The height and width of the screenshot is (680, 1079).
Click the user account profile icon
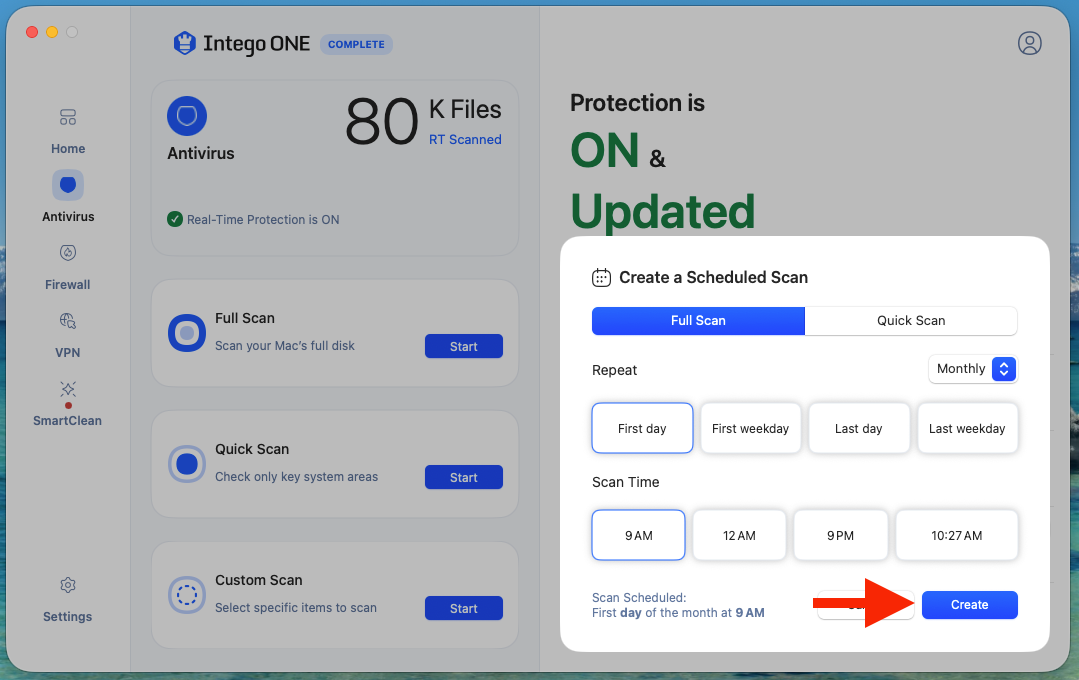coord(1029,43)
